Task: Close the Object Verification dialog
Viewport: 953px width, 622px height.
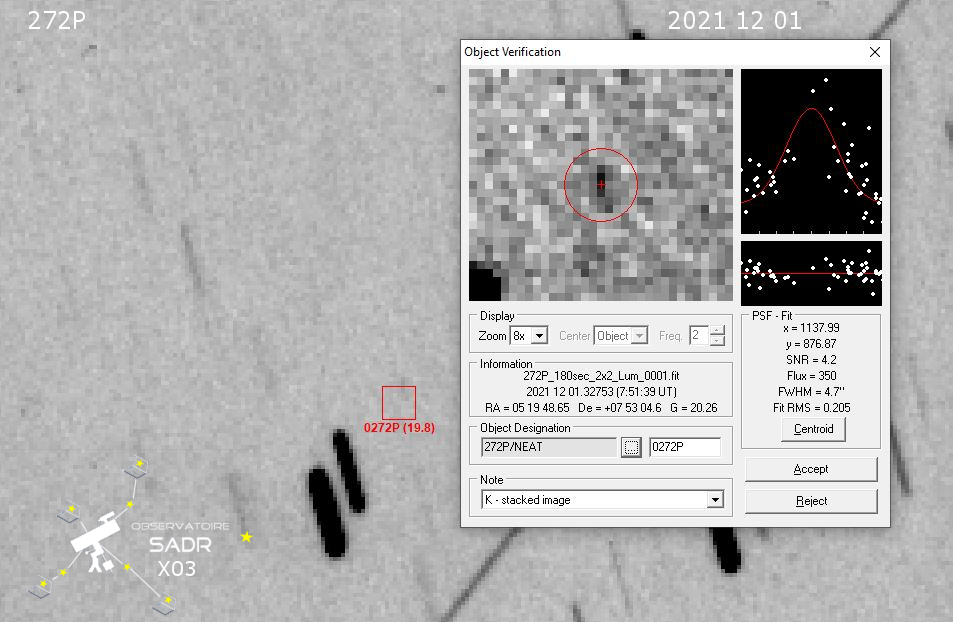Action: tap(875, 52)
